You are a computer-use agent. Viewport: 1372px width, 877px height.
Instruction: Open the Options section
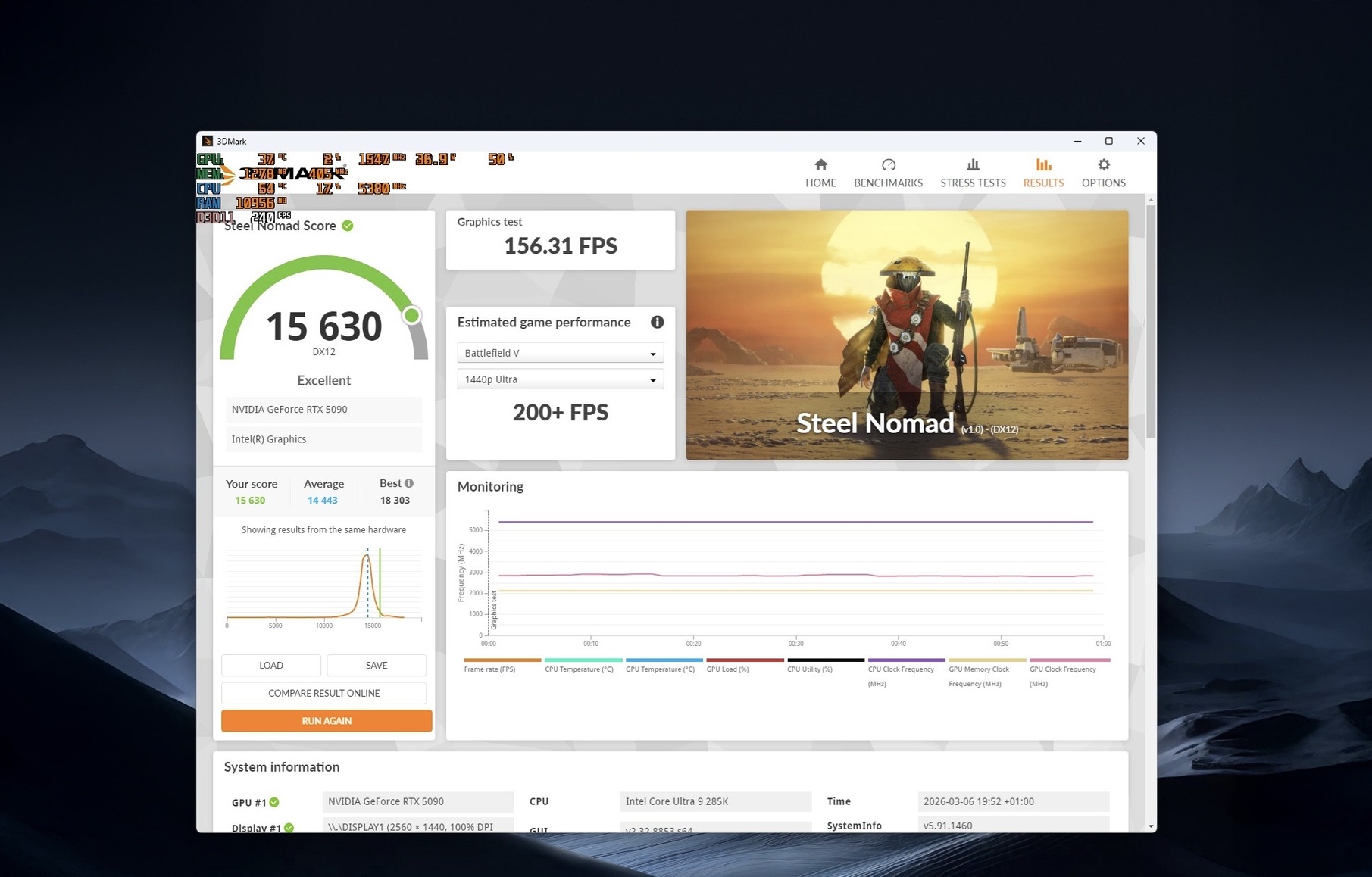(1103, 173)
